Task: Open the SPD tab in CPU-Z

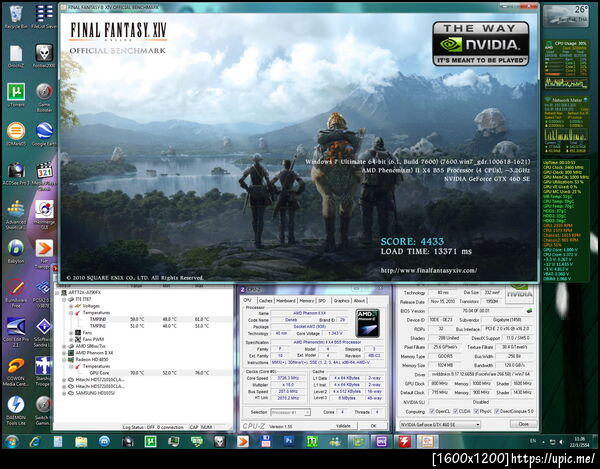Action: click(x=322, y=301)
